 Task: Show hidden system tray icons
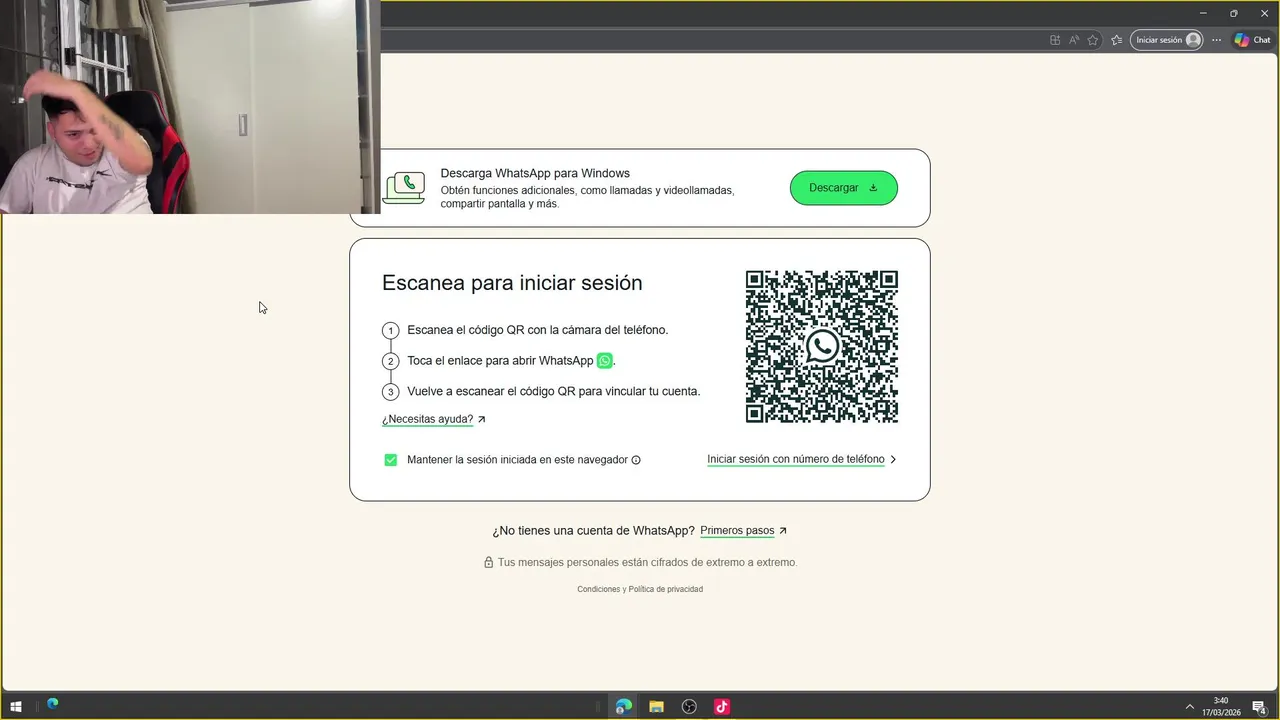[x=1189, y=706]
